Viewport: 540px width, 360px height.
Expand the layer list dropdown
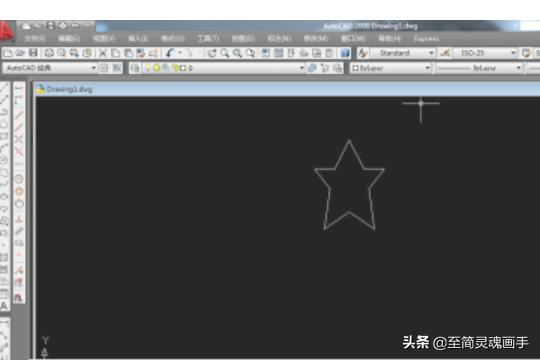[x=302, y=68]
